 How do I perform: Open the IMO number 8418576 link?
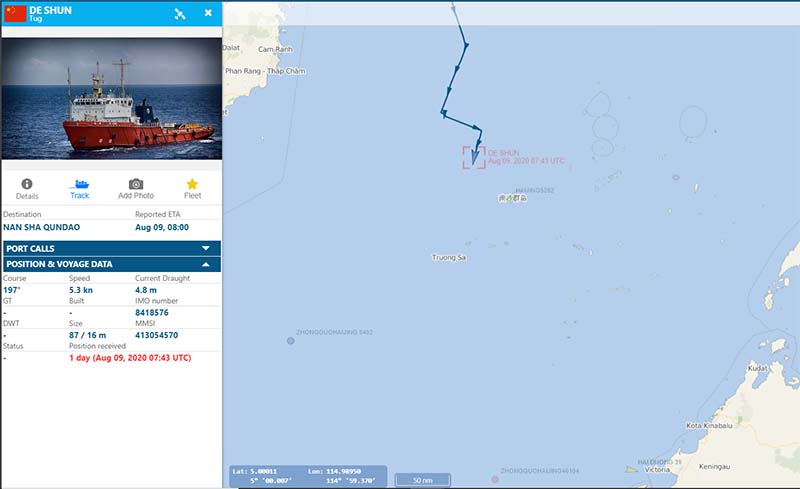152,312
